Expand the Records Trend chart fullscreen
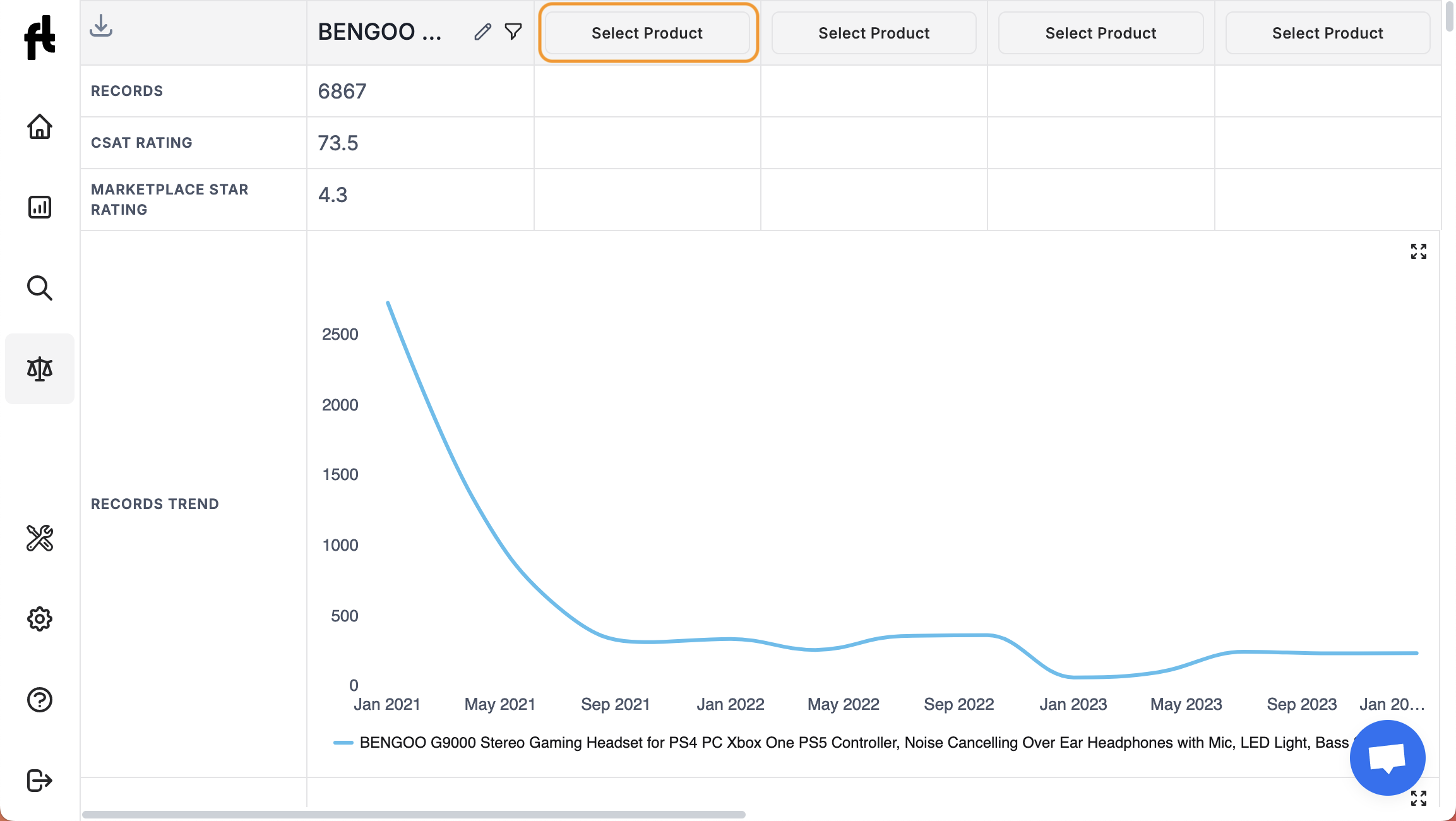Viewport: 1456px width, 821px height. (x=1419, y=251)
